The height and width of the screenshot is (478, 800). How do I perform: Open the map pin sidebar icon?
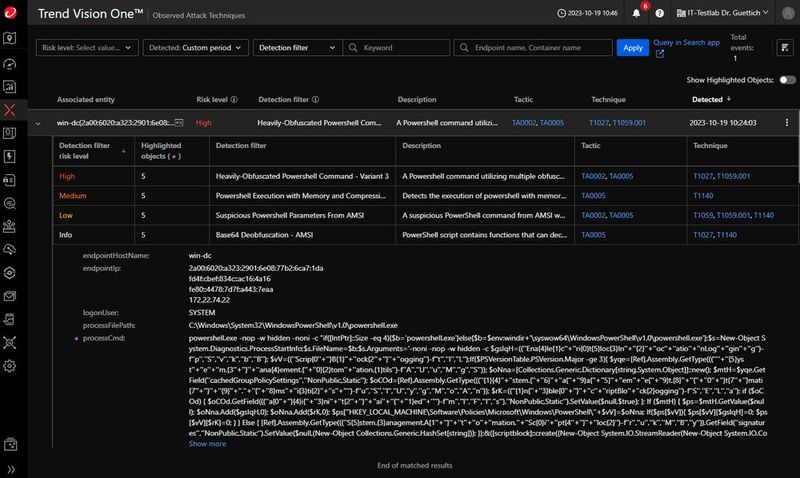[10, 38]
